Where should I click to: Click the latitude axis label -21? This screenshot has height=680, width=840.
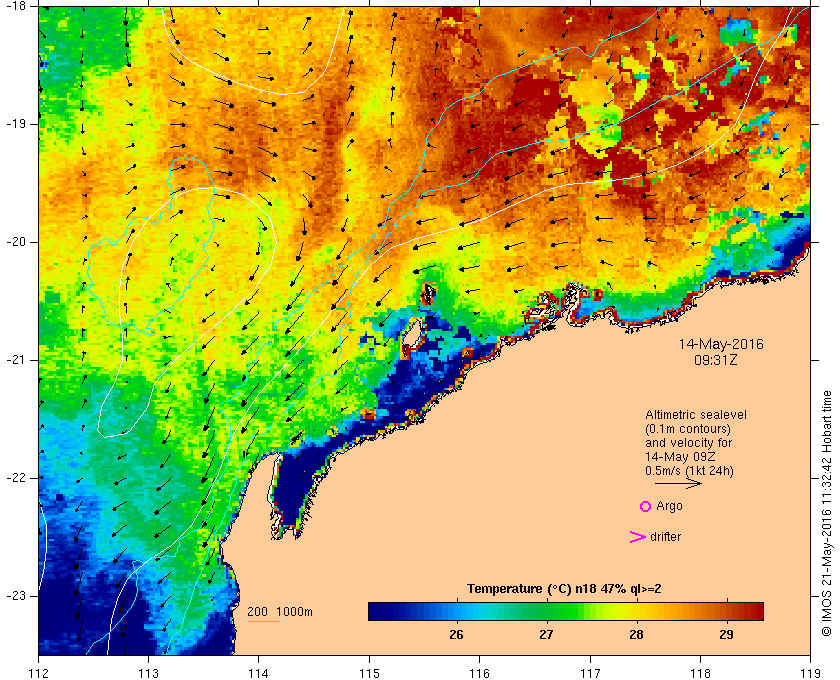click(x=15, y=360)
